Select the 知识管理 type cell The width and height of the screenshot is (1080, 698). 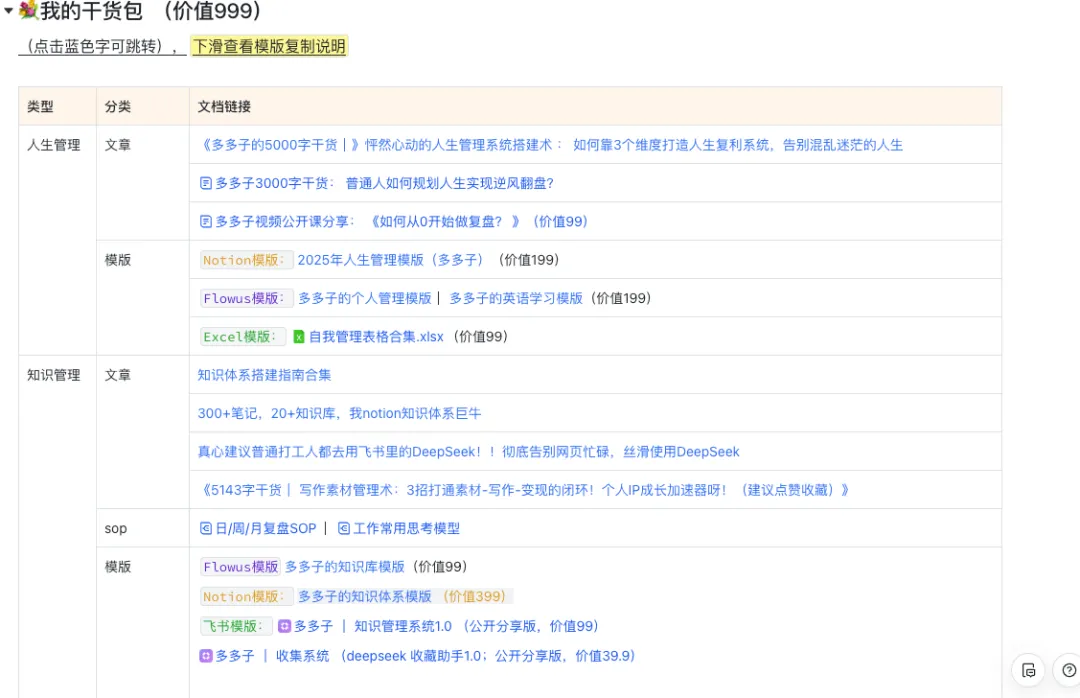tap(57, 527)
